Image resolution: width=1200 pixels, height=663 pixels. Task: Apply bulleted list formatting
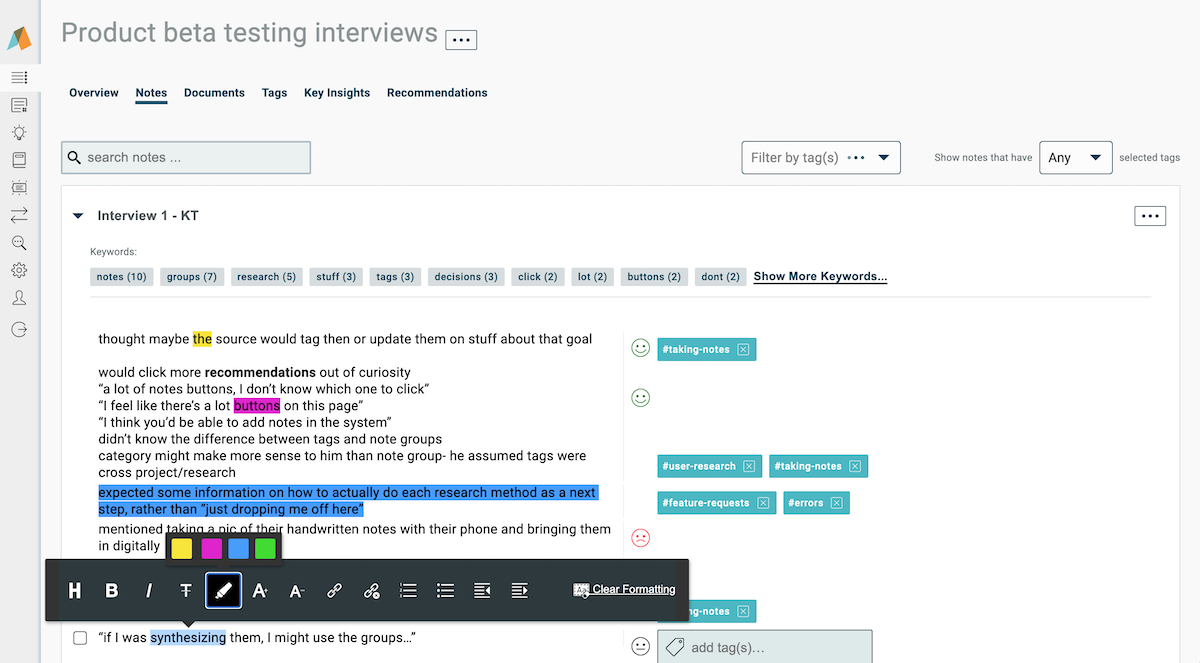point(446,591)
